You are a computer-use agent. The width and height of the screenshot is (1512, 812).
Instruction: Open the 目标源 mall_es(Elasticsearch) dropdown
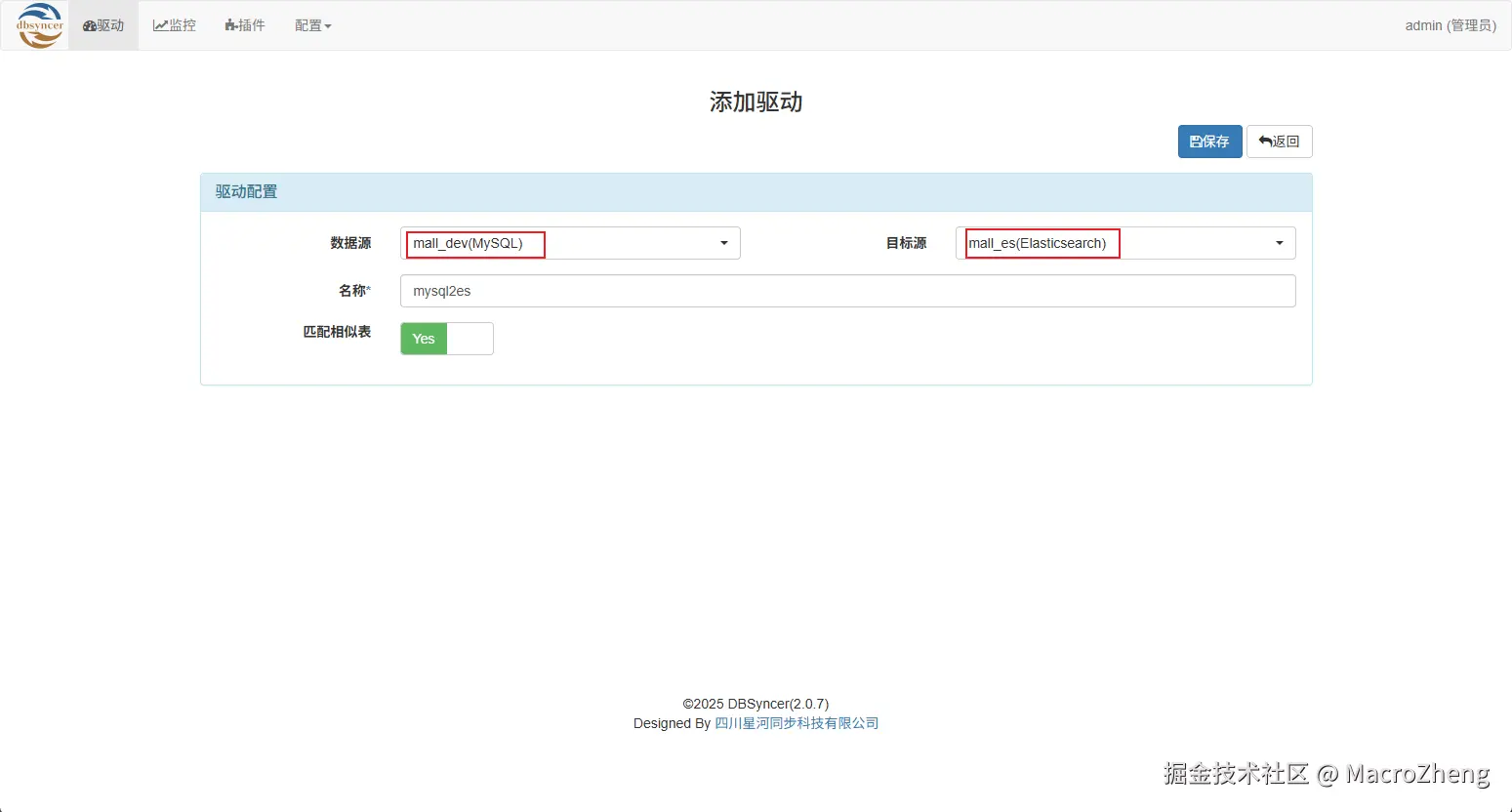[1125, 243]
